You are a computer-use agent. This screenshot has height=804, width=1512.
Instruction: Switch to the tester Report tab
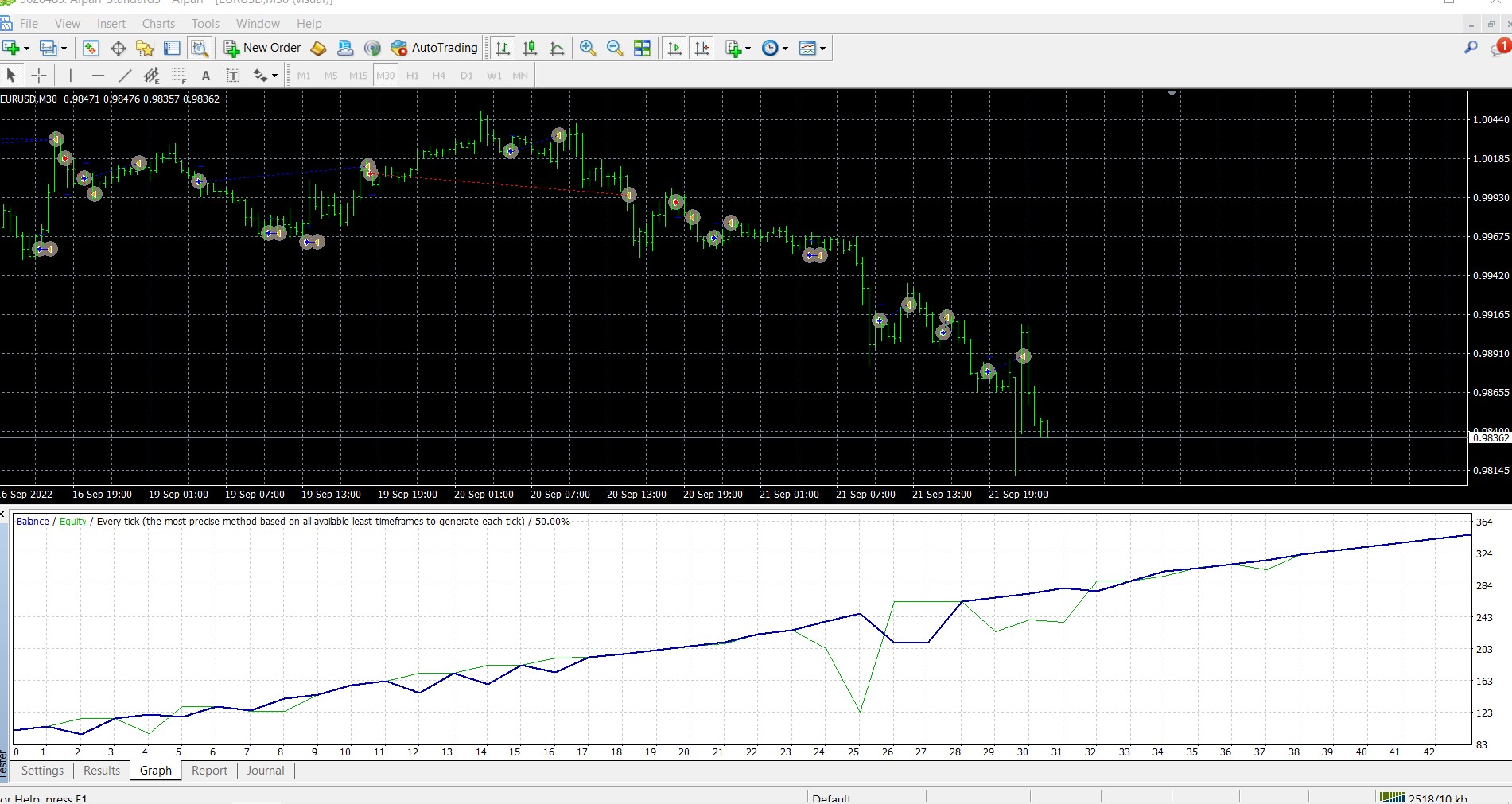[209, 771]
